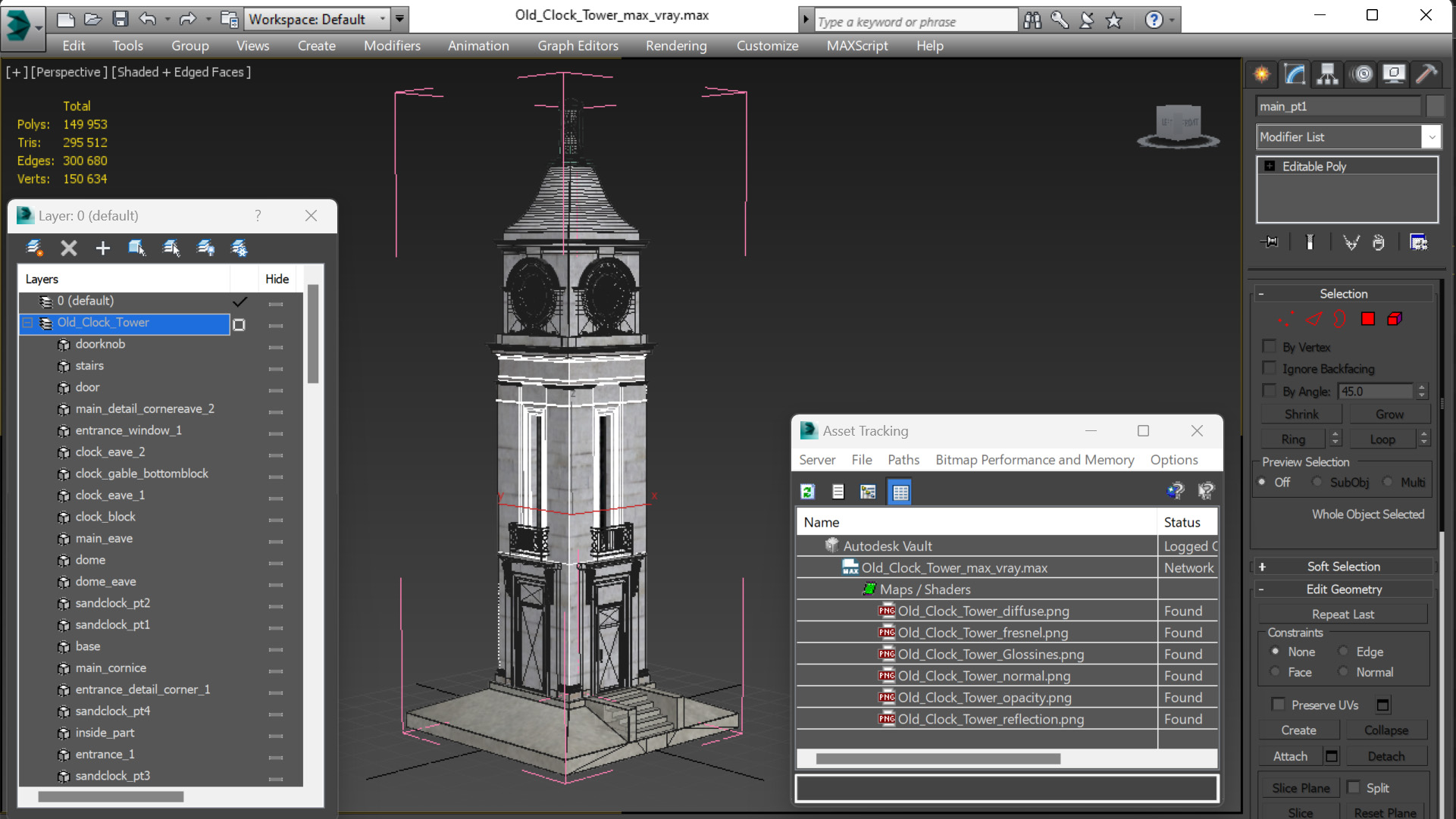
Task: Click Configure Modifier Sets icon
Action: tap(1418, 242)
